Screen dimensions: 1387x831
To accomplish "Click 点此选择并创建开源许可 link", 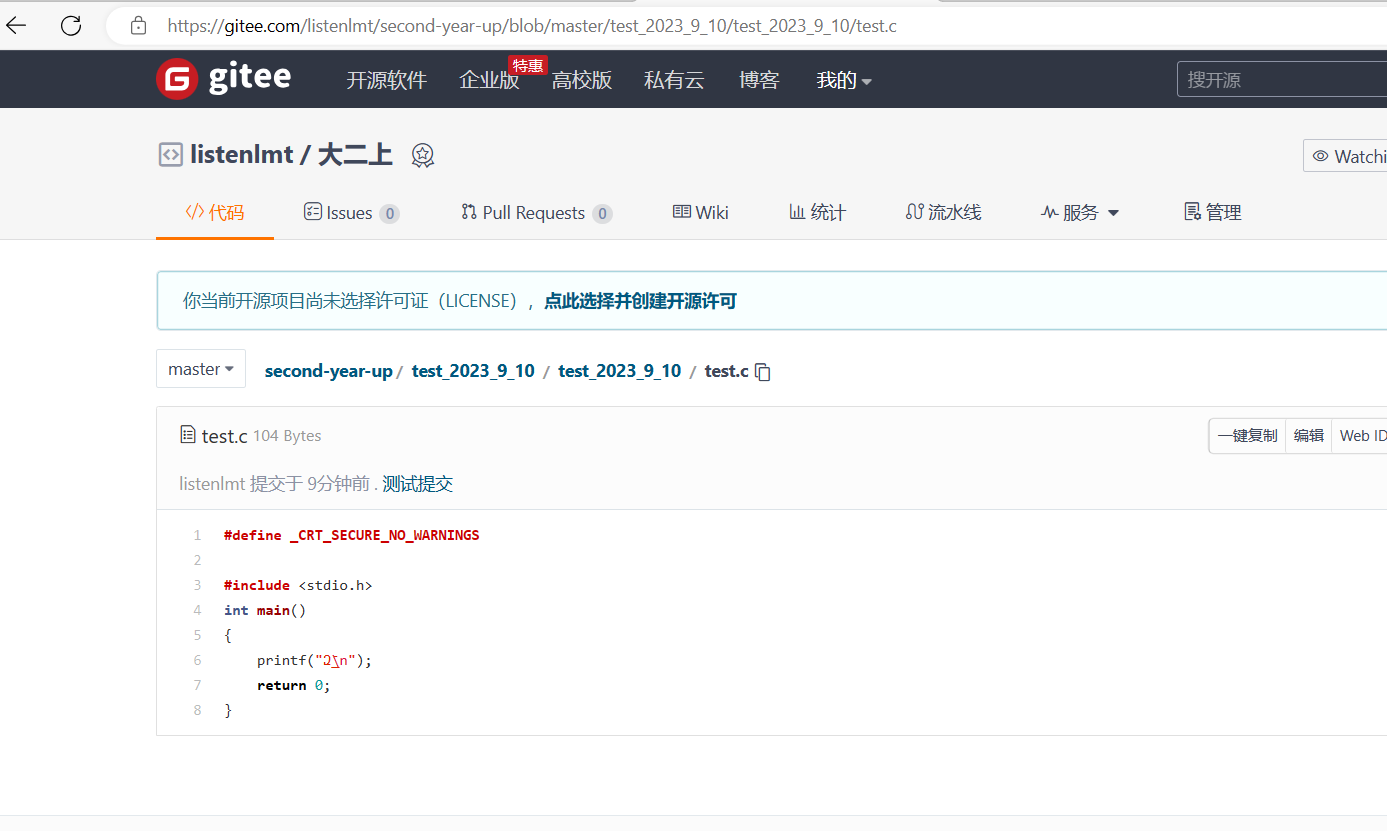I will [x=640, y=300].
